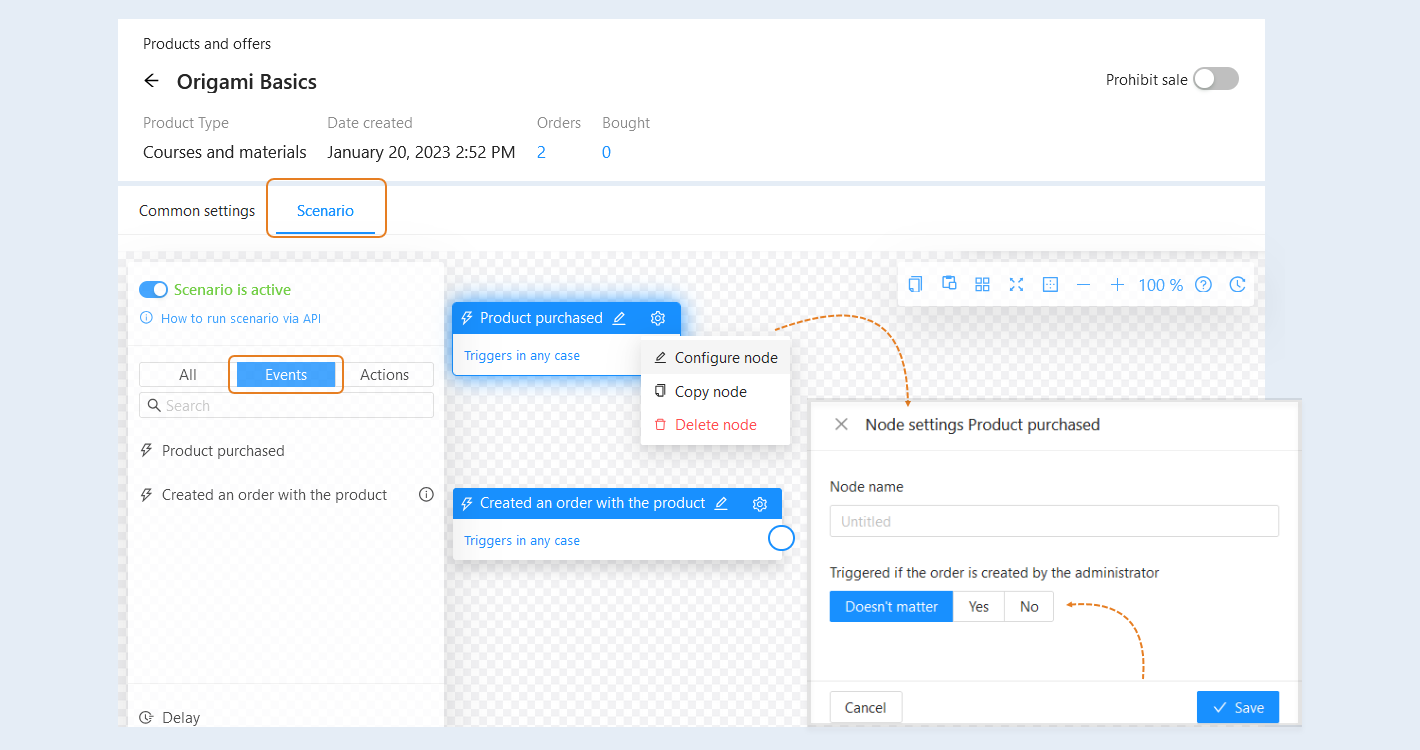1420x750 pixels.
Task: Switch to the Scenario tab
Action: (325, 211)
